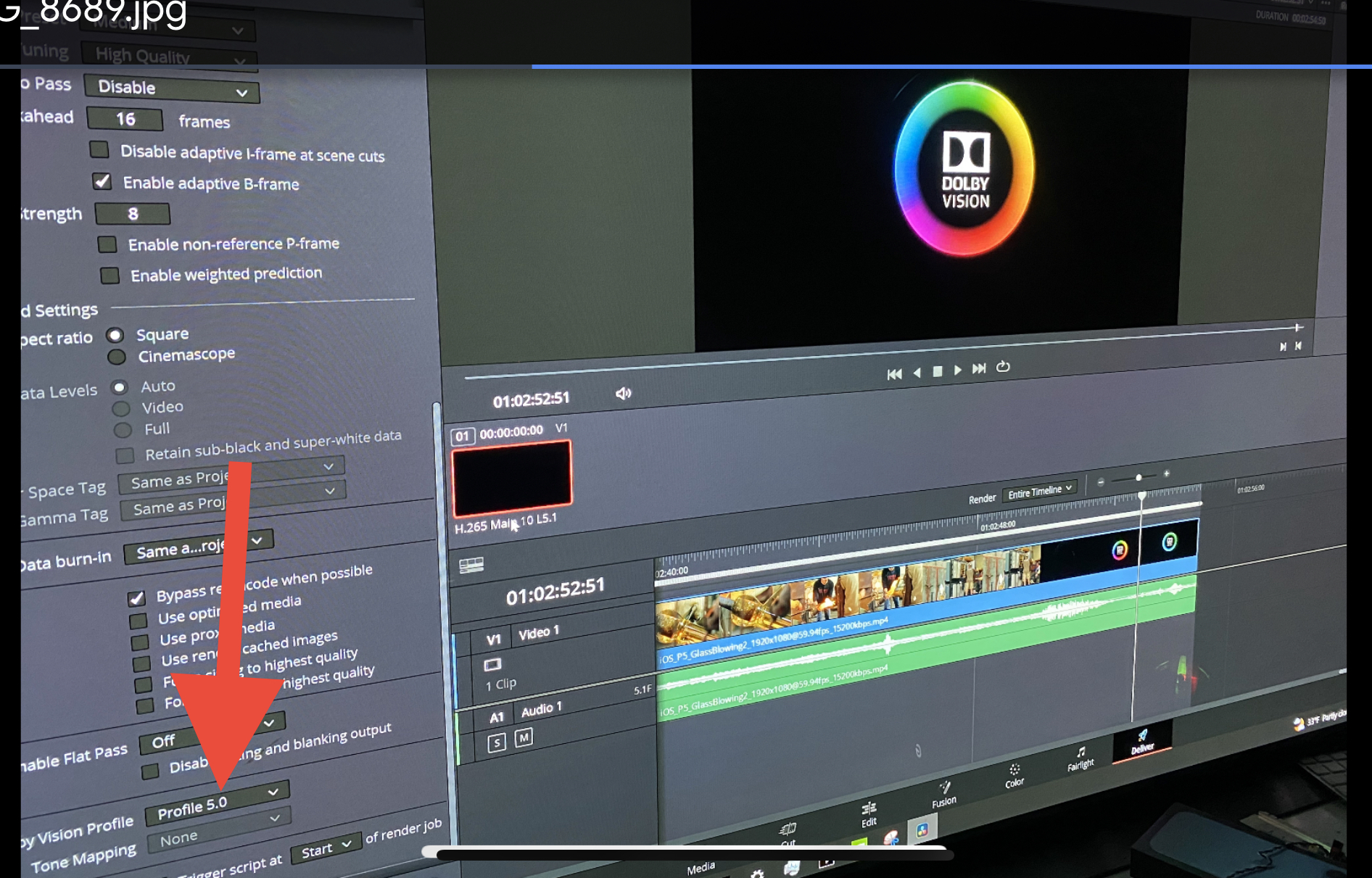
Task: Select Video data levels
Action: pos(121,409)
